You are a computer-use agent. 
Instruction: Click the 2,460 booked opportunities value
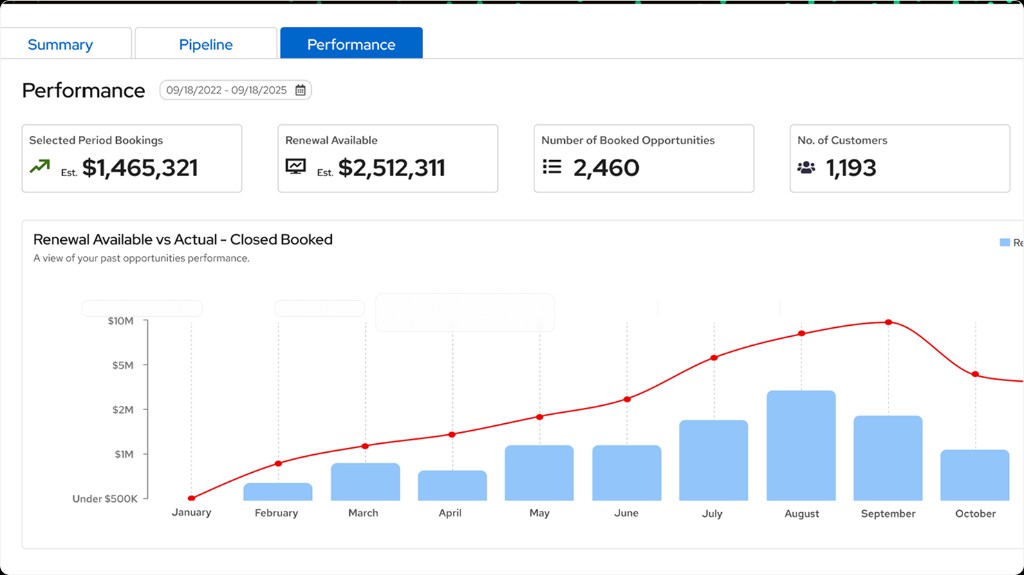606,168
